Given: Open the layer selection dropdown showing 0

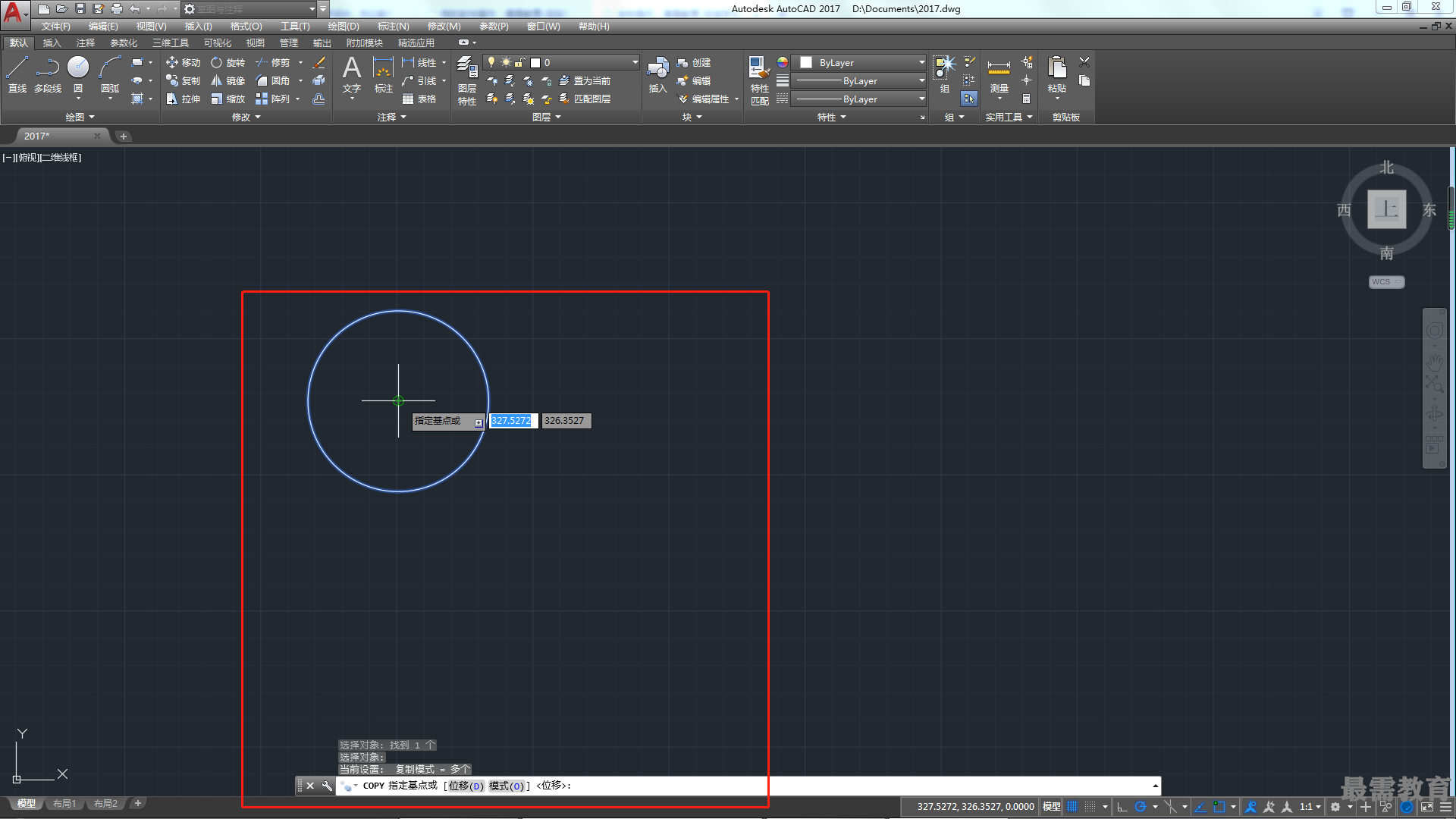Looking at the screenshot, I should pyautogui.click(x=562, y=62).
